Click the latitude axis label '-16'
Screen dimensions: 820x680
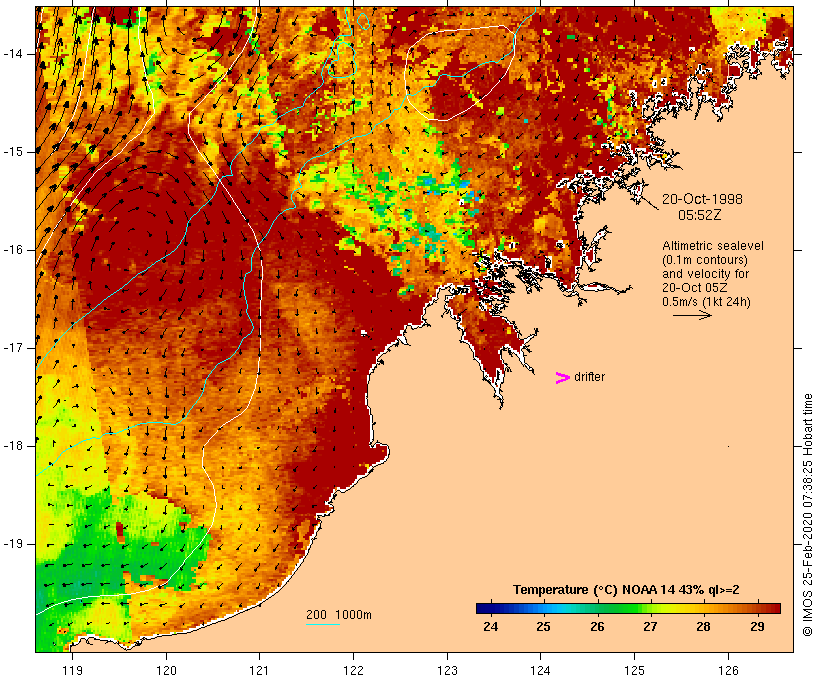(x=12, y=250)
